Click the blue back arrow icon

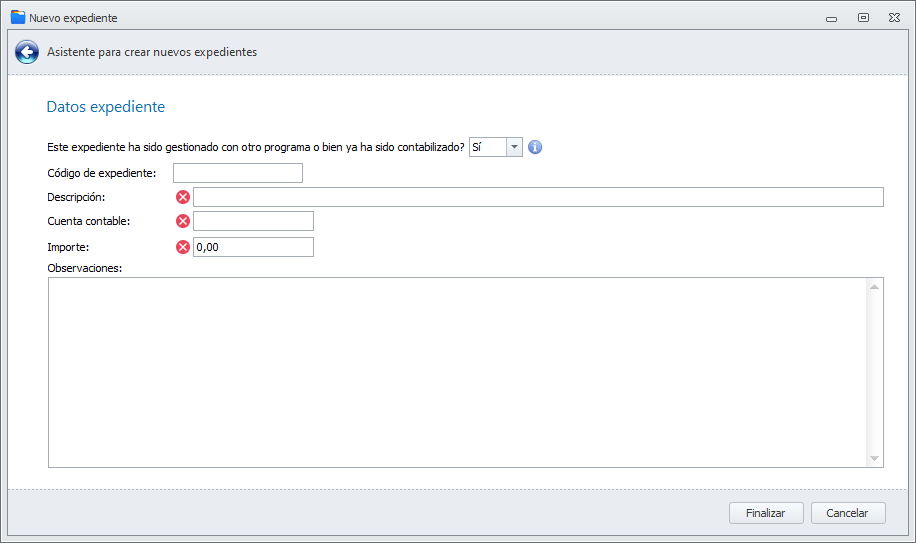(x=27, y=52)
